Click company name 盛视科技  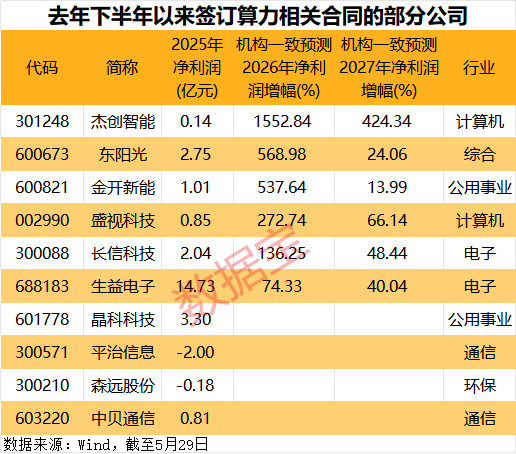(123, 220)
